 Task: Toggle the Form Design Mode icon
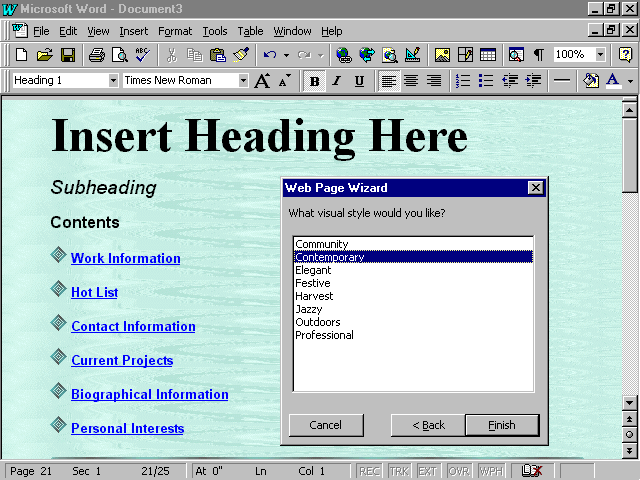pos(413,54)
